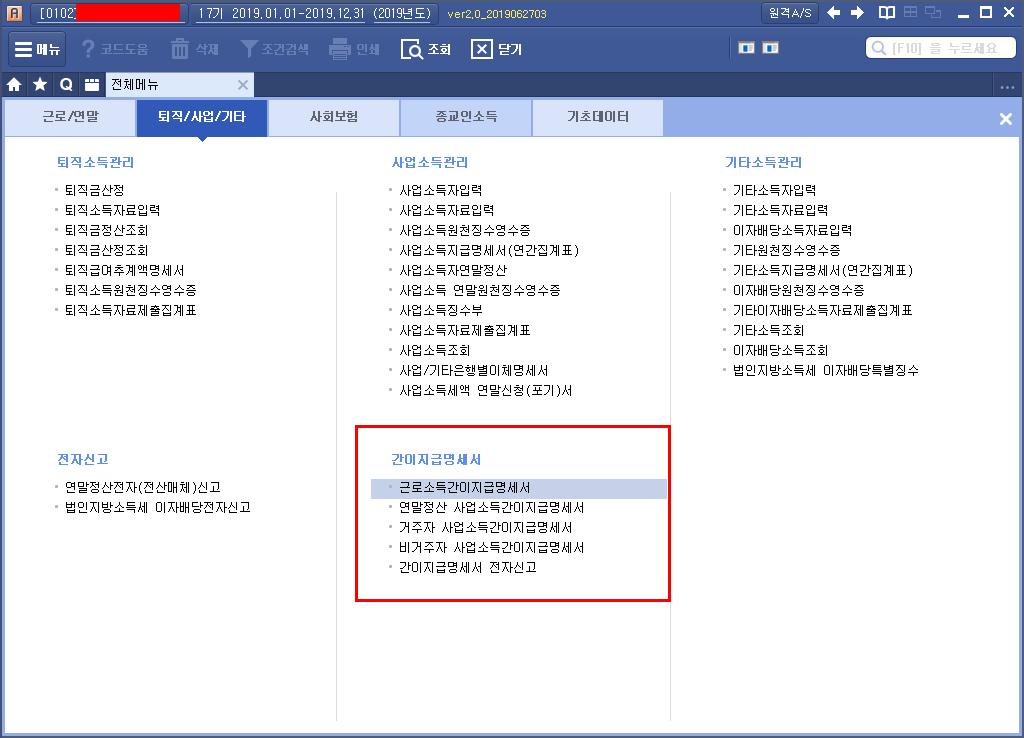Open 기타원천징수영수증

(786, 250)
